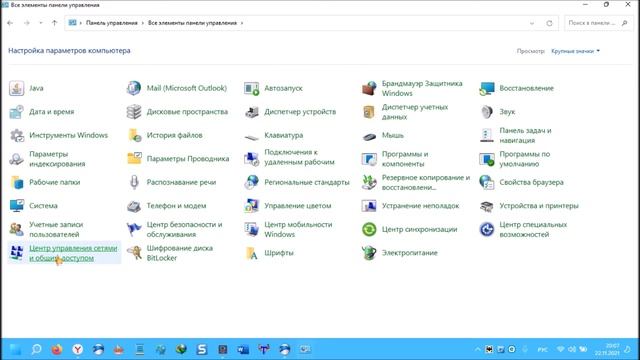Open Параметры индексирования icon
The width and height of the screenshot is (640, 360).
[x=17, y=159]
